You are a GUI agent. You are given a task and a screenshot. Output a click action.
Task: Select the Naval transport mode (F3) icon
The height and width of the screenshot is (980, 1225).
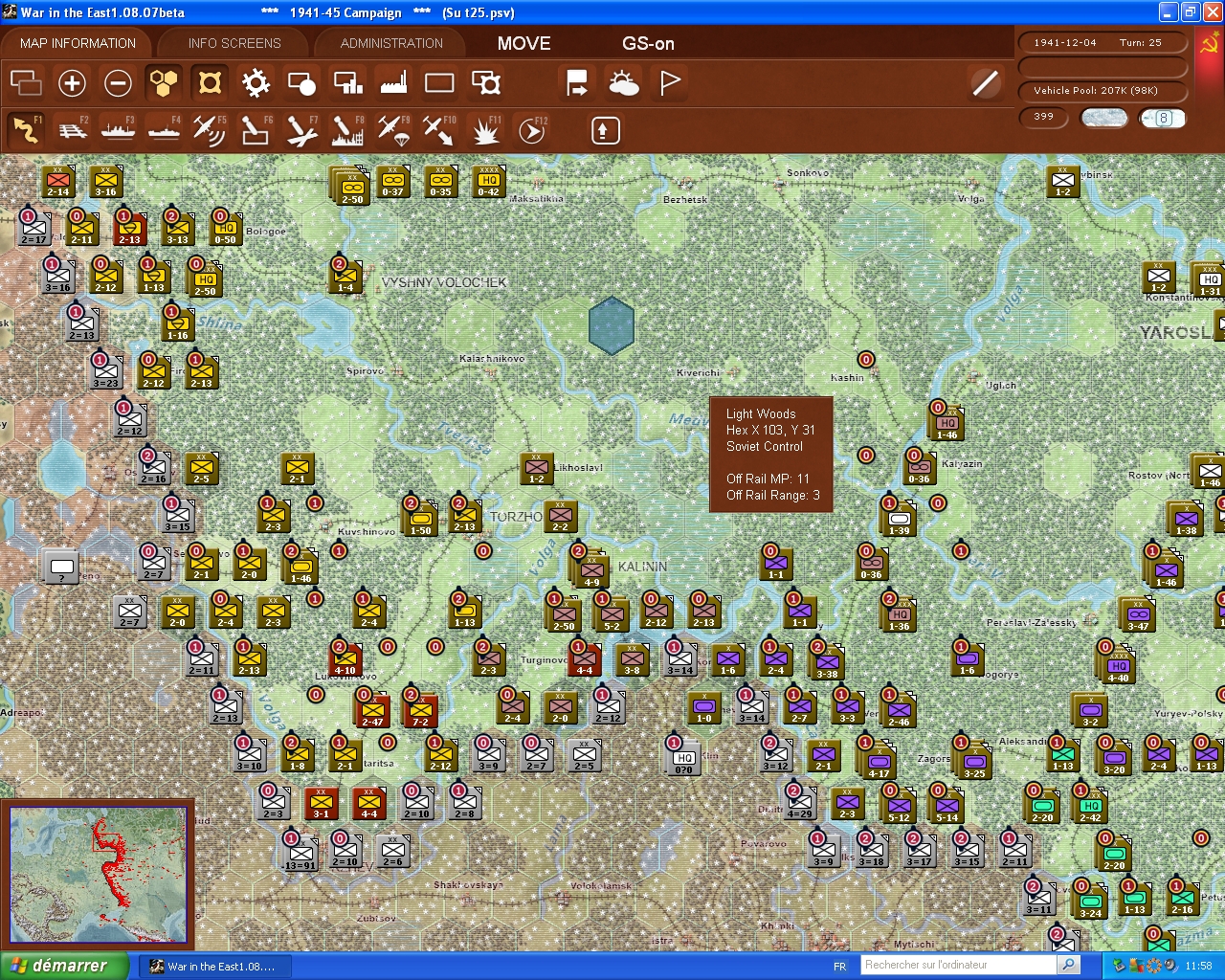(x=118, y=130)
